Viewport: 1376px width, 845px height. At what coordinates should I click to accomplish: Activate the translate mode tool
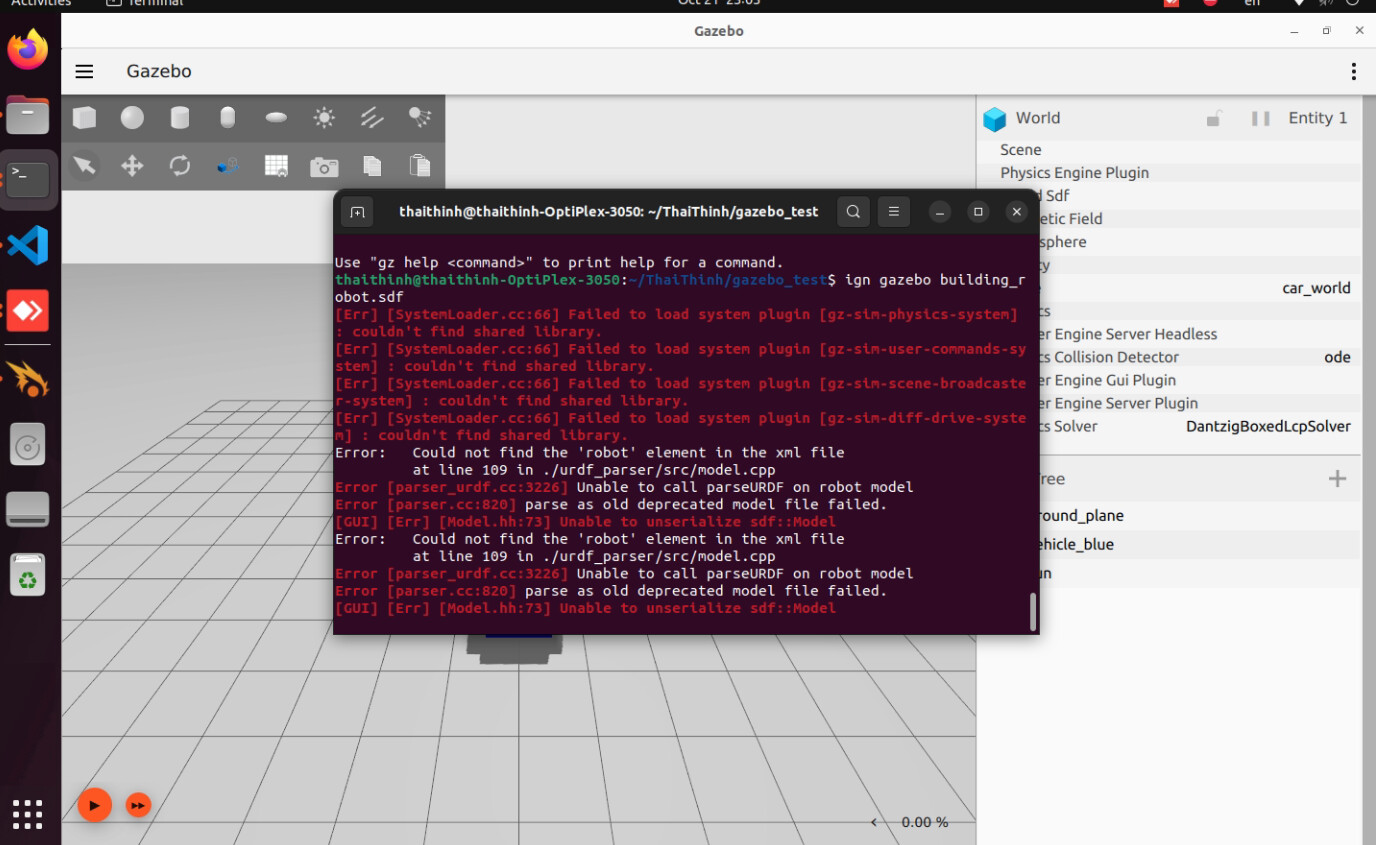click(x=132, y=165)
